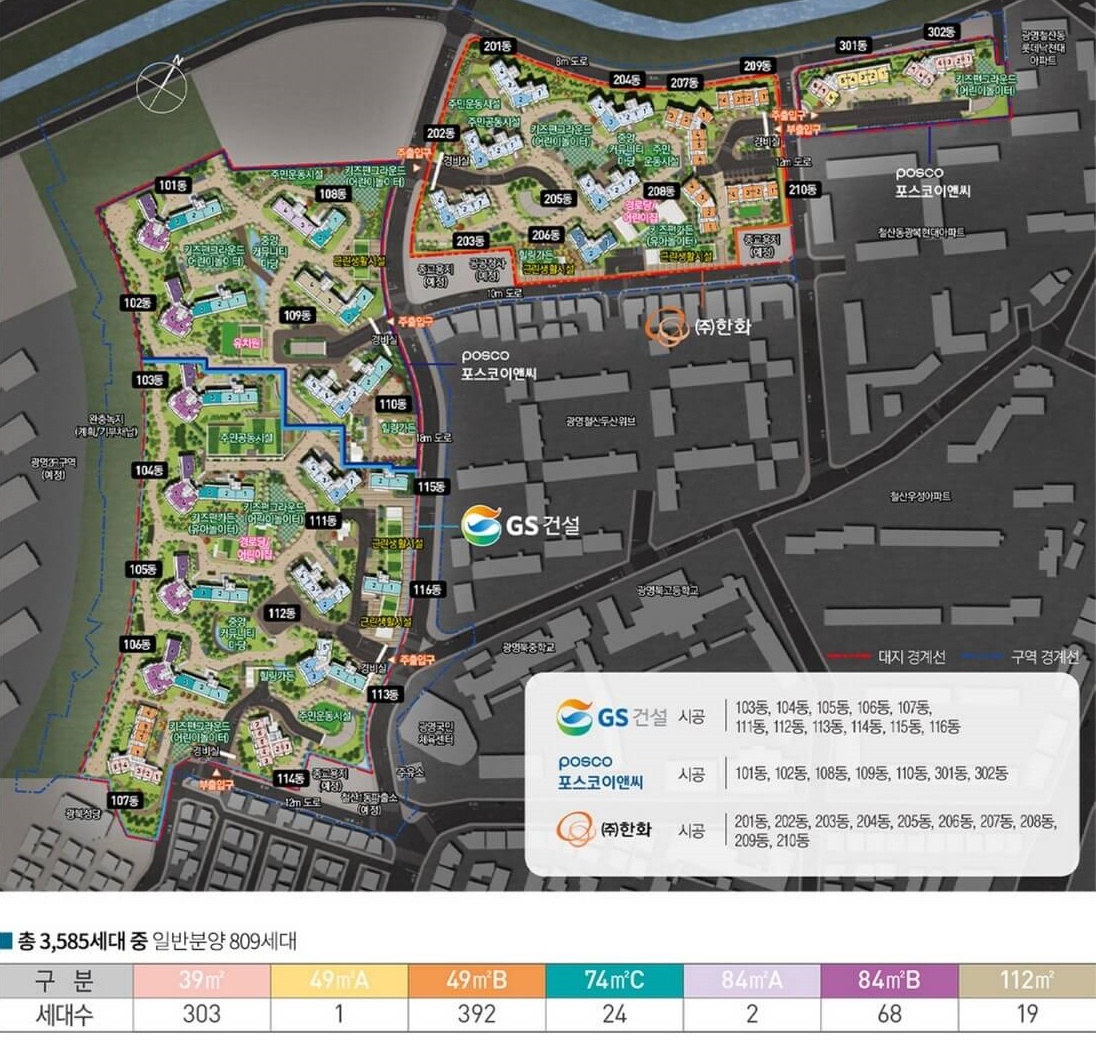Click the north compass rose icon
Screen dimensions: 1096x1049
point(161,86)
